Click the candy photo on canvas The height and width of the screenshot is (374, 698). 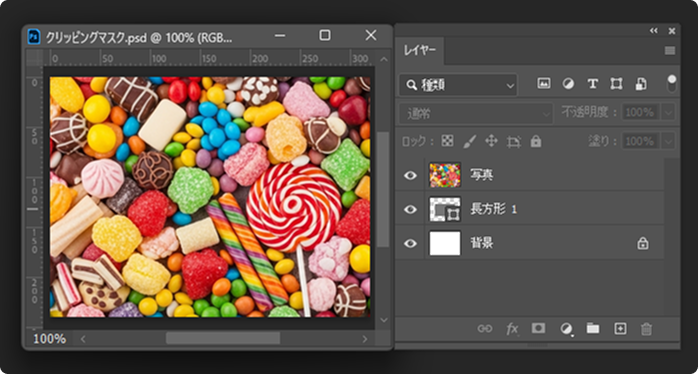pyautogui.click(x=210, y=197)
